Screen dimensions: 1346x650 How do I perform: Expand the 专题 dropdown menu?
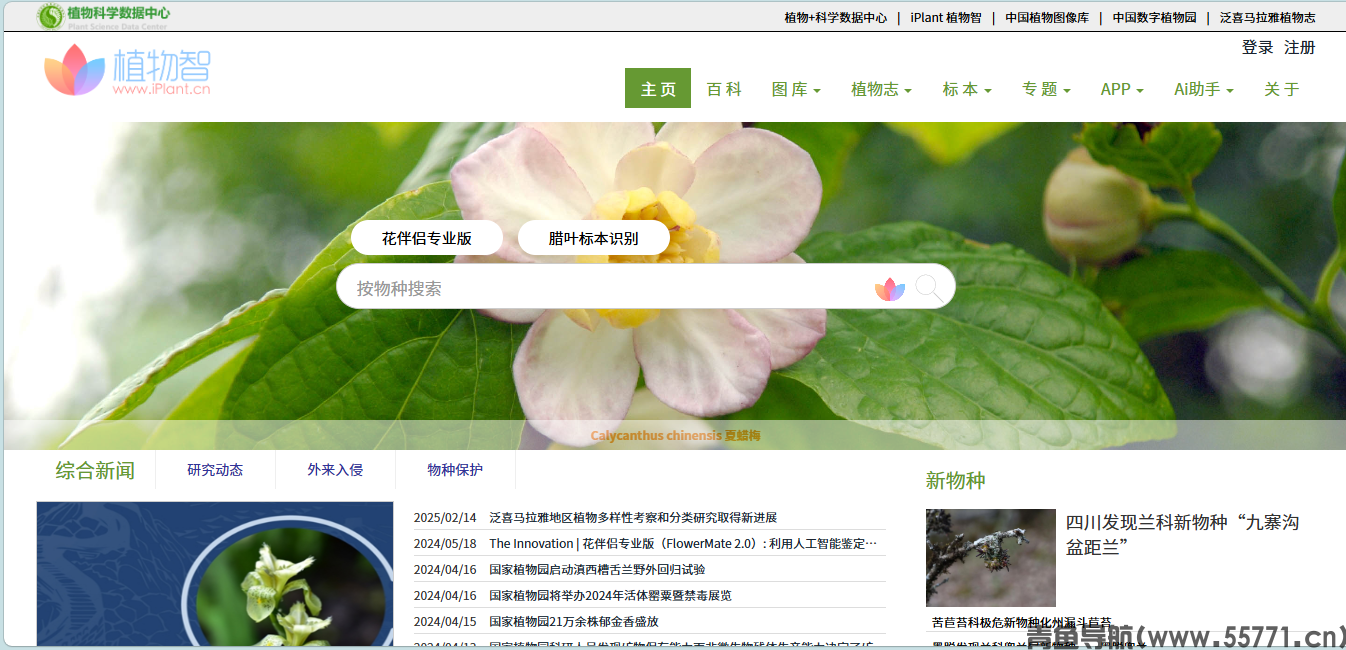[x=1046, y=89]
